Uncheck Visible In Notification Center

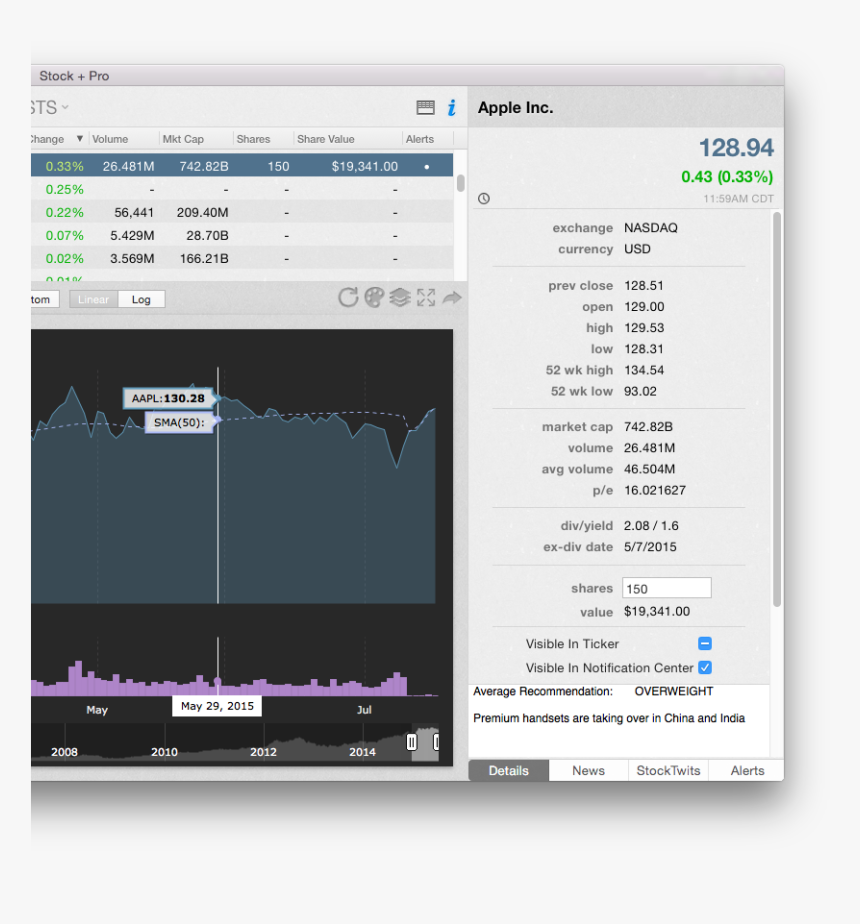coord(705,668)
